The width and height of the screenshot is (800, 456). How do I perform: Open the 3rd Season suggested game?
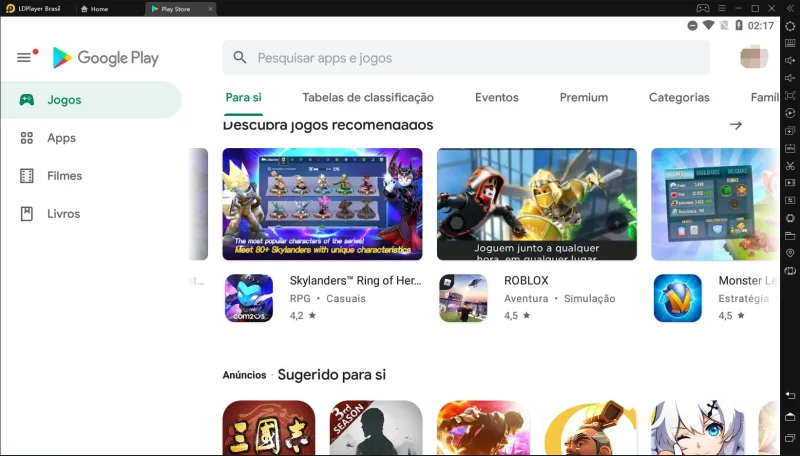point(376,428)
